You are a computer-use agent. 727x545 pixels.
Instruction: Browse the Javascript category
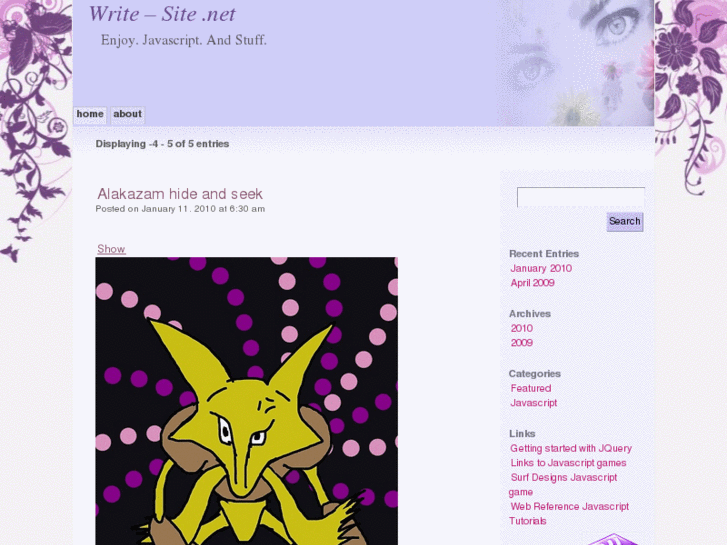[x=534, y=403]
